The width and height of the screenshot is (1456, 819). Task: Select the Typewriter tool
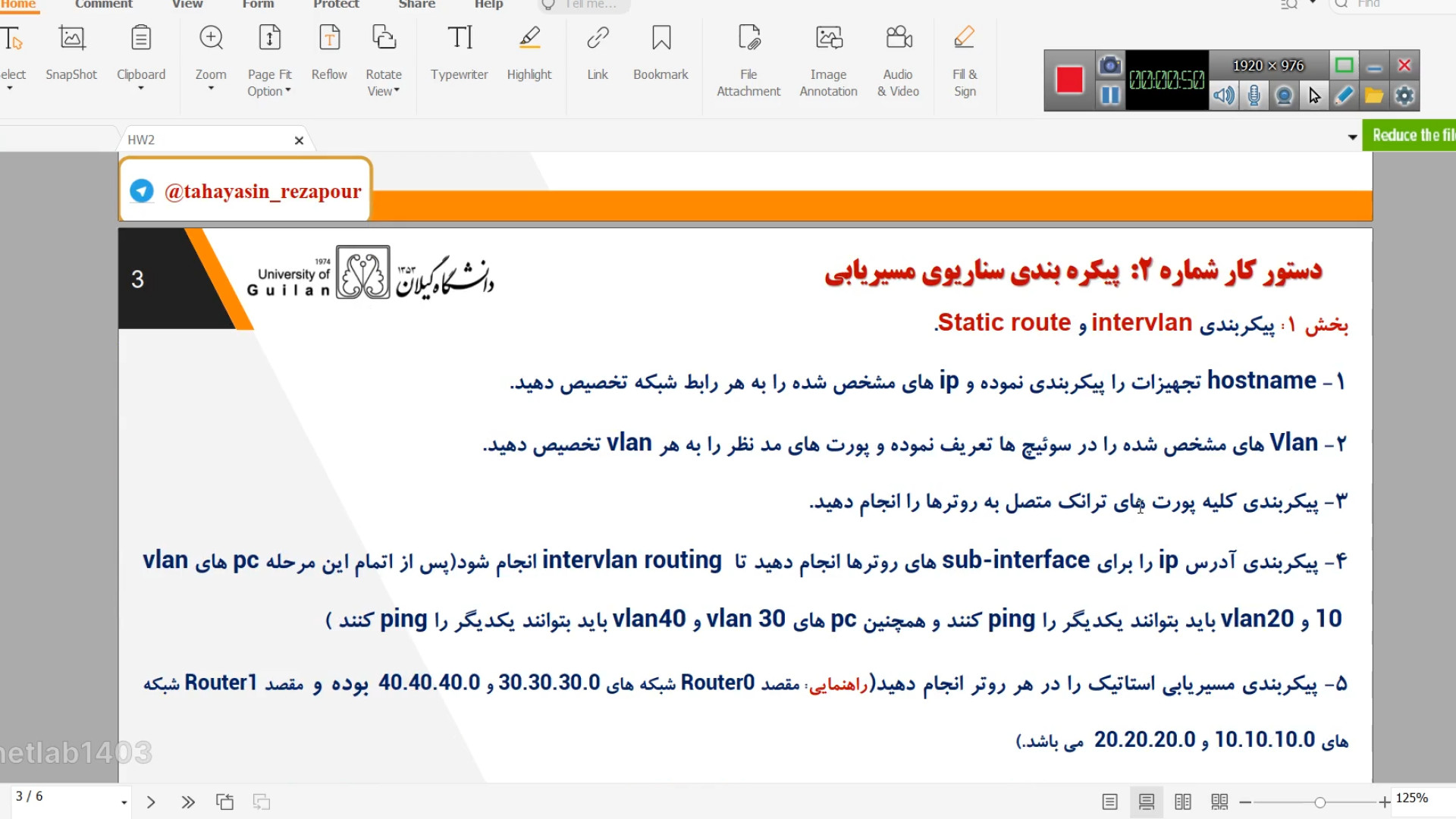click(x=460, y=53)
